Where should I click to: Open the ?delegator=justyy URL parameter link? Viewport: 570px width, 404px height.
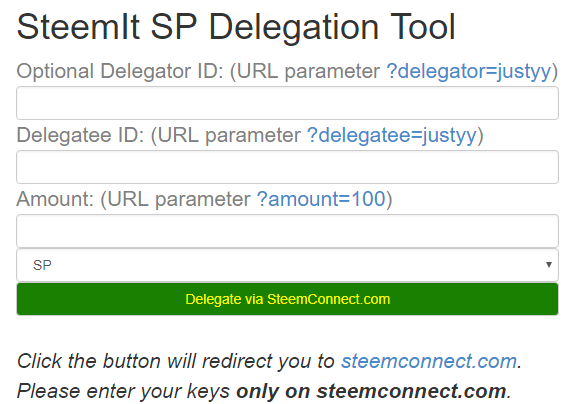pos(469,71)
